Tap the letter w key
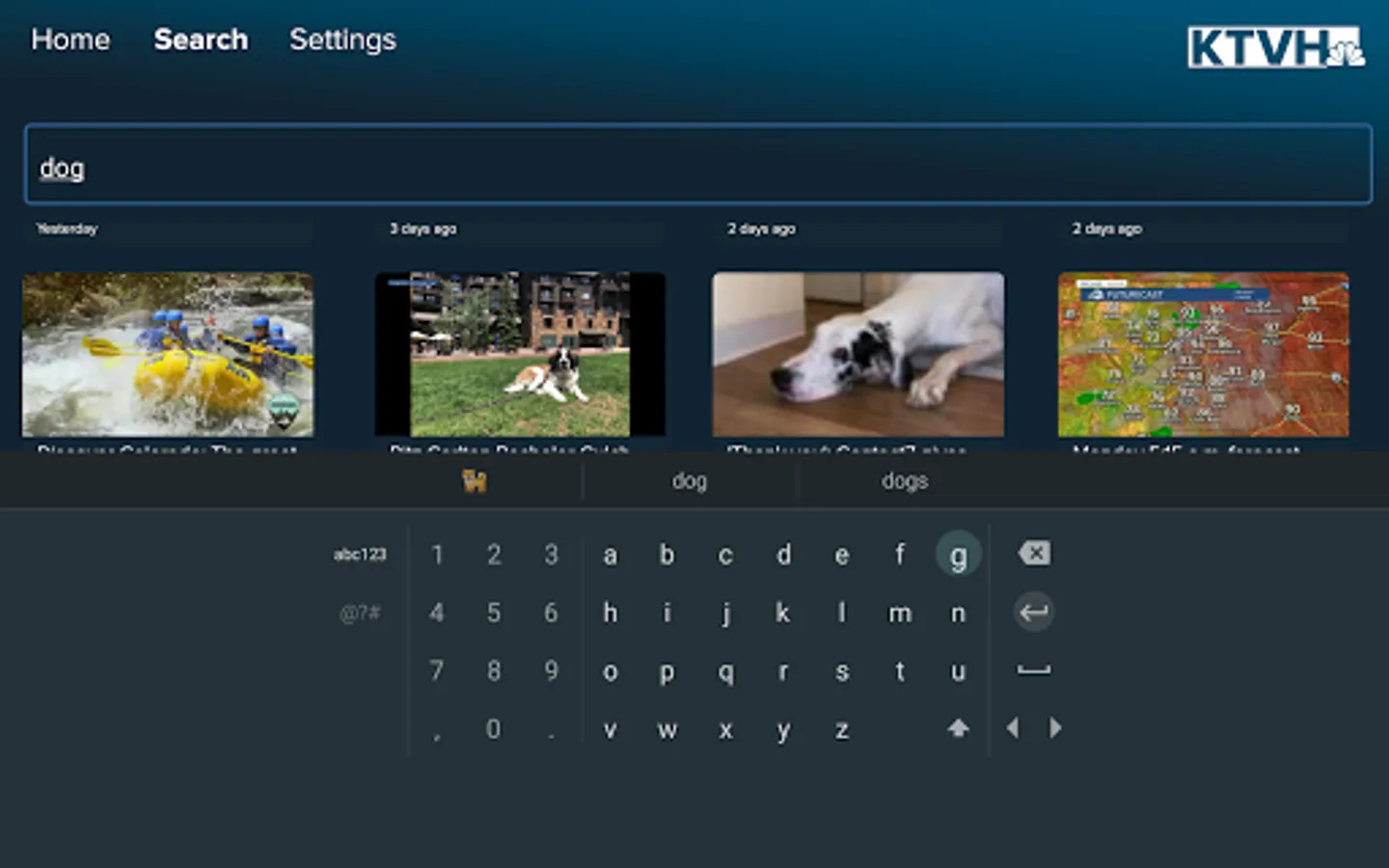1389x868 pixels. pyautogui.click(x=667, y=730)
